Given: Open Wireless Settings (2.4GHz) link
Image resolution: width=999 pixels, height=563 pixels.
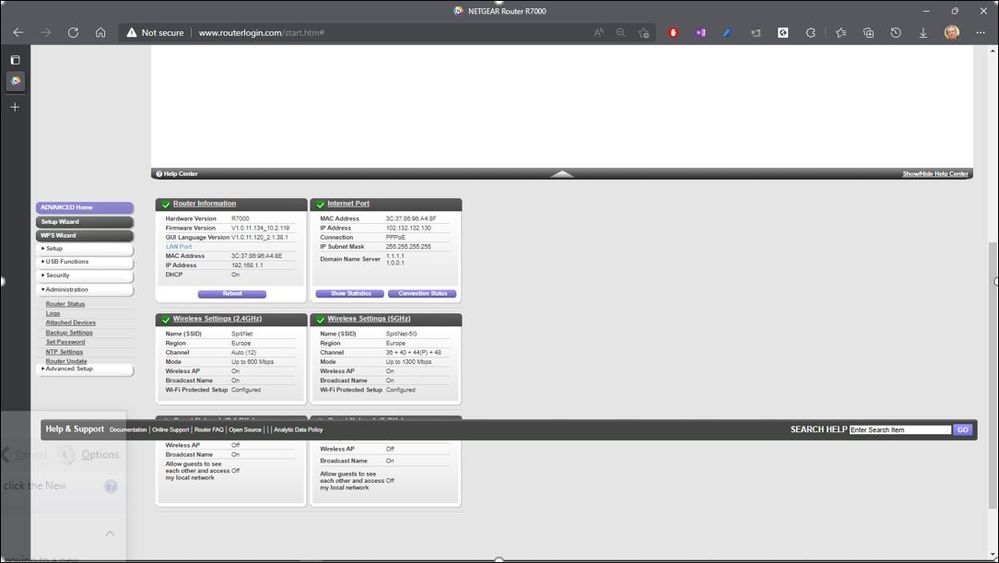Looking at the screenshot, I should click(217, 318).
